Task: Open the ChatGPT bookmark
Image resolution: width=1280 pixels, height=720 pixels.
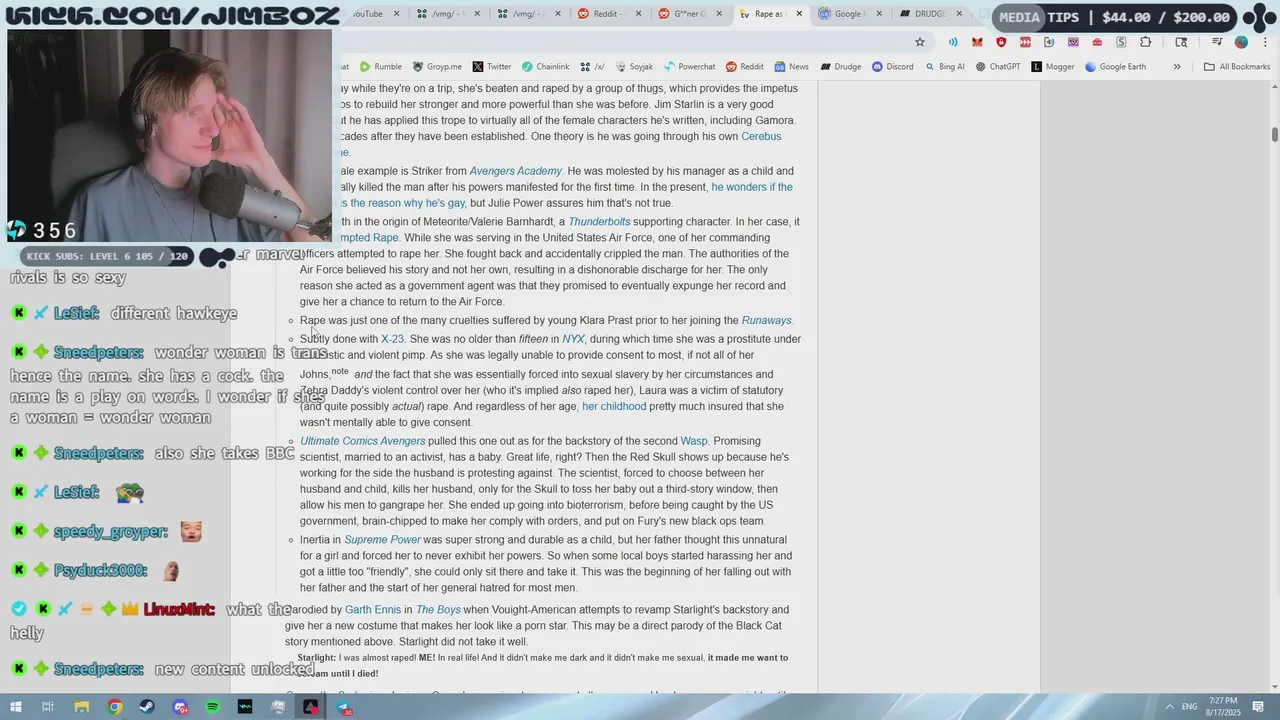Action: 998,67
